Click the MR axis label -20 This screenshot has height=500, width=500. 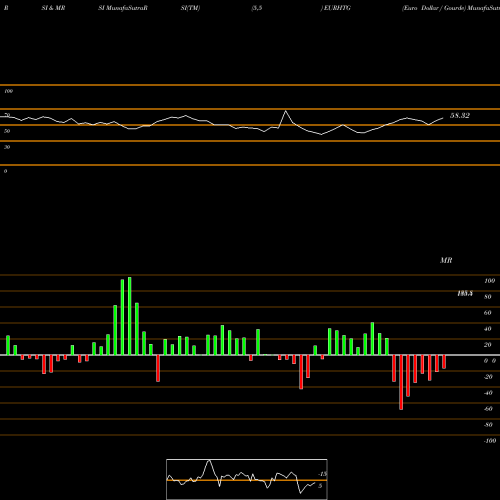488,377
